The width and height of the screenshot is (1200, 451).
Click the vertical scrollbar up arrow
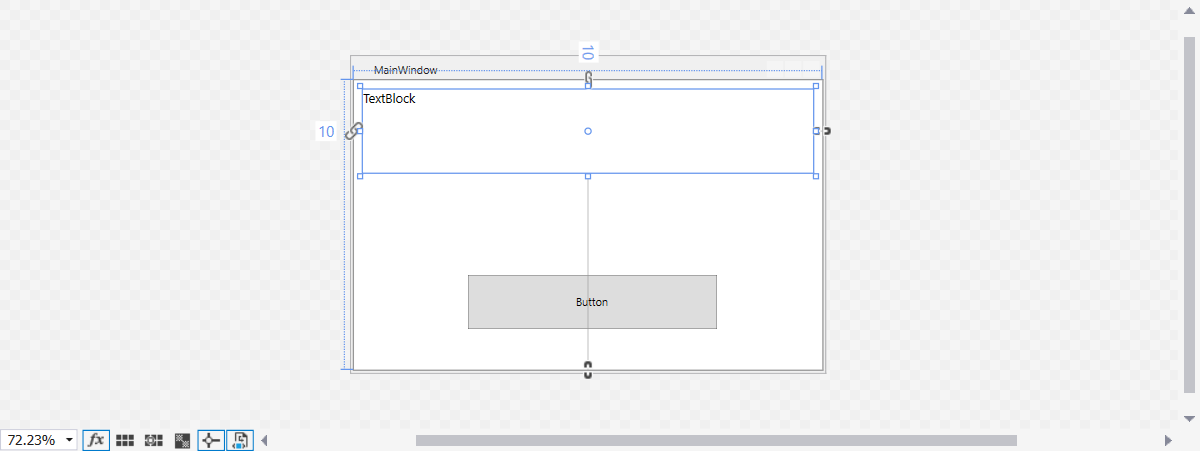click(1190, 9)
